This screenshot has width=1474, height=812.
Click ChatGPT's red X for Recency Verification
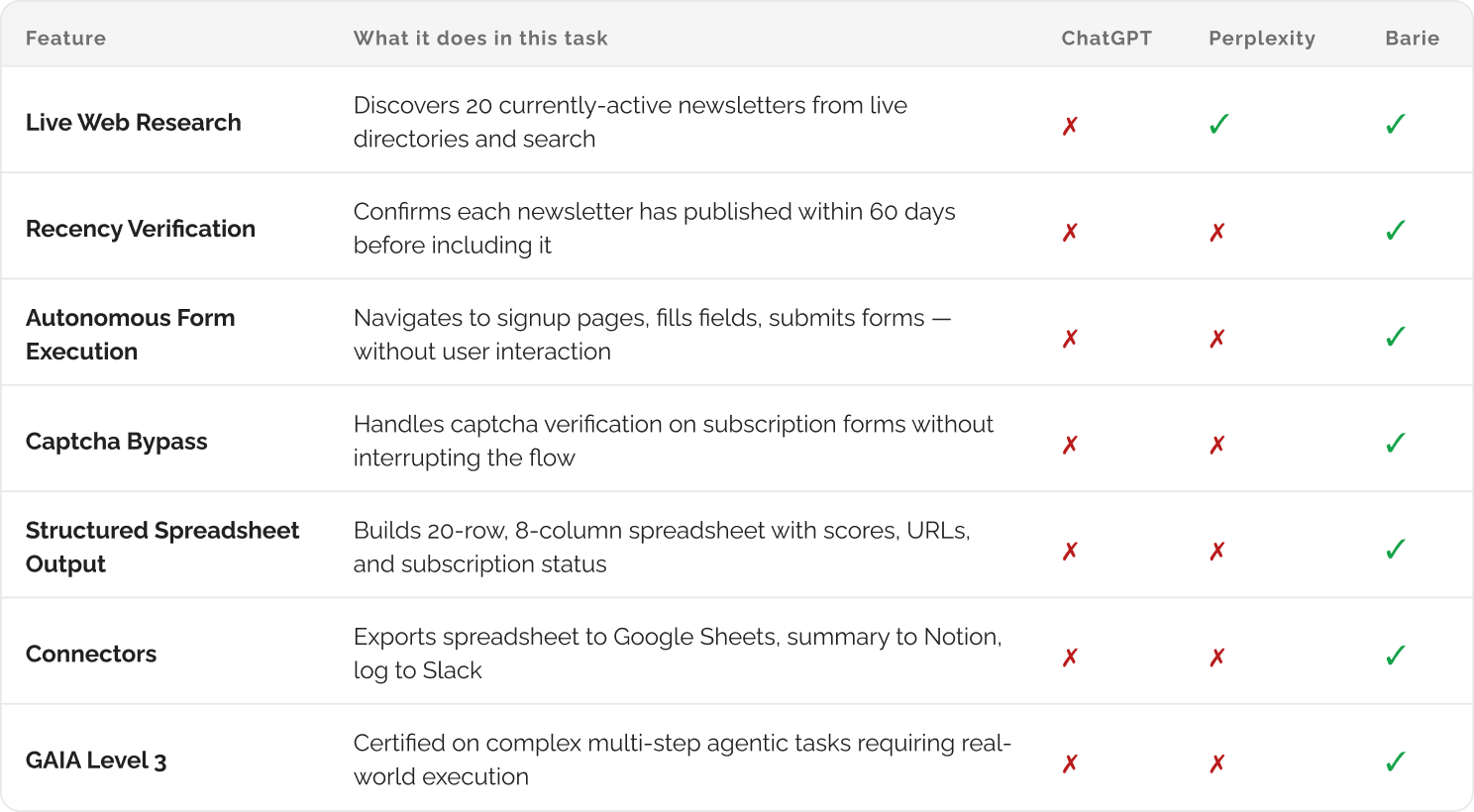(1070, 233)
